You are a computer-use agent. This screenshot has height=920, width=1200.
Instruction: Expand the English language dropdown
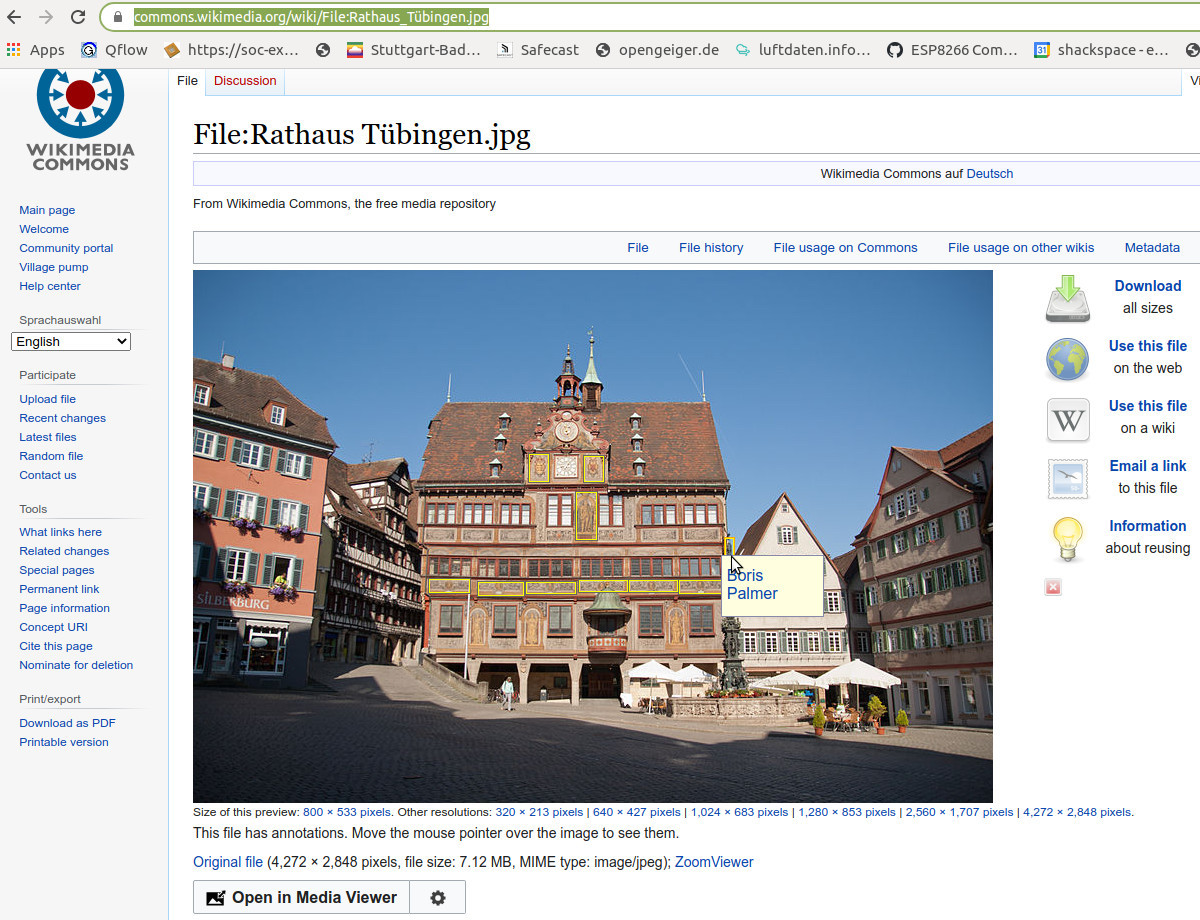[71, 341]
